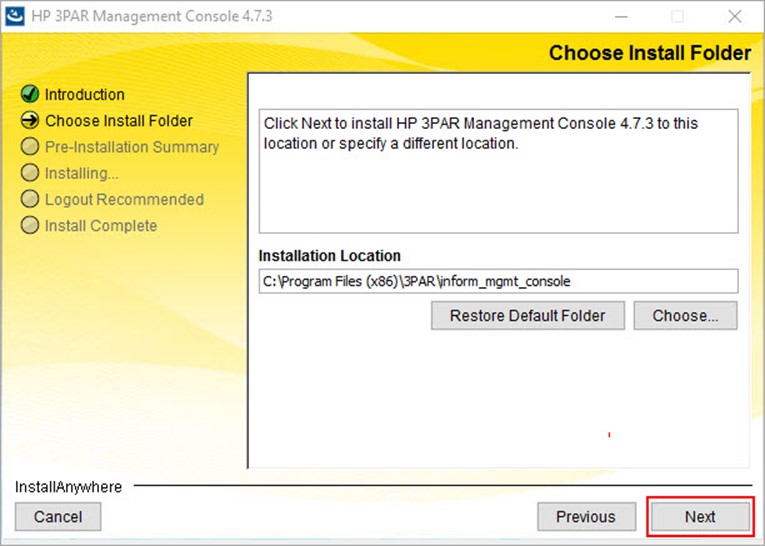Click the green check icon beside Introduction

[x=30, y=94]
